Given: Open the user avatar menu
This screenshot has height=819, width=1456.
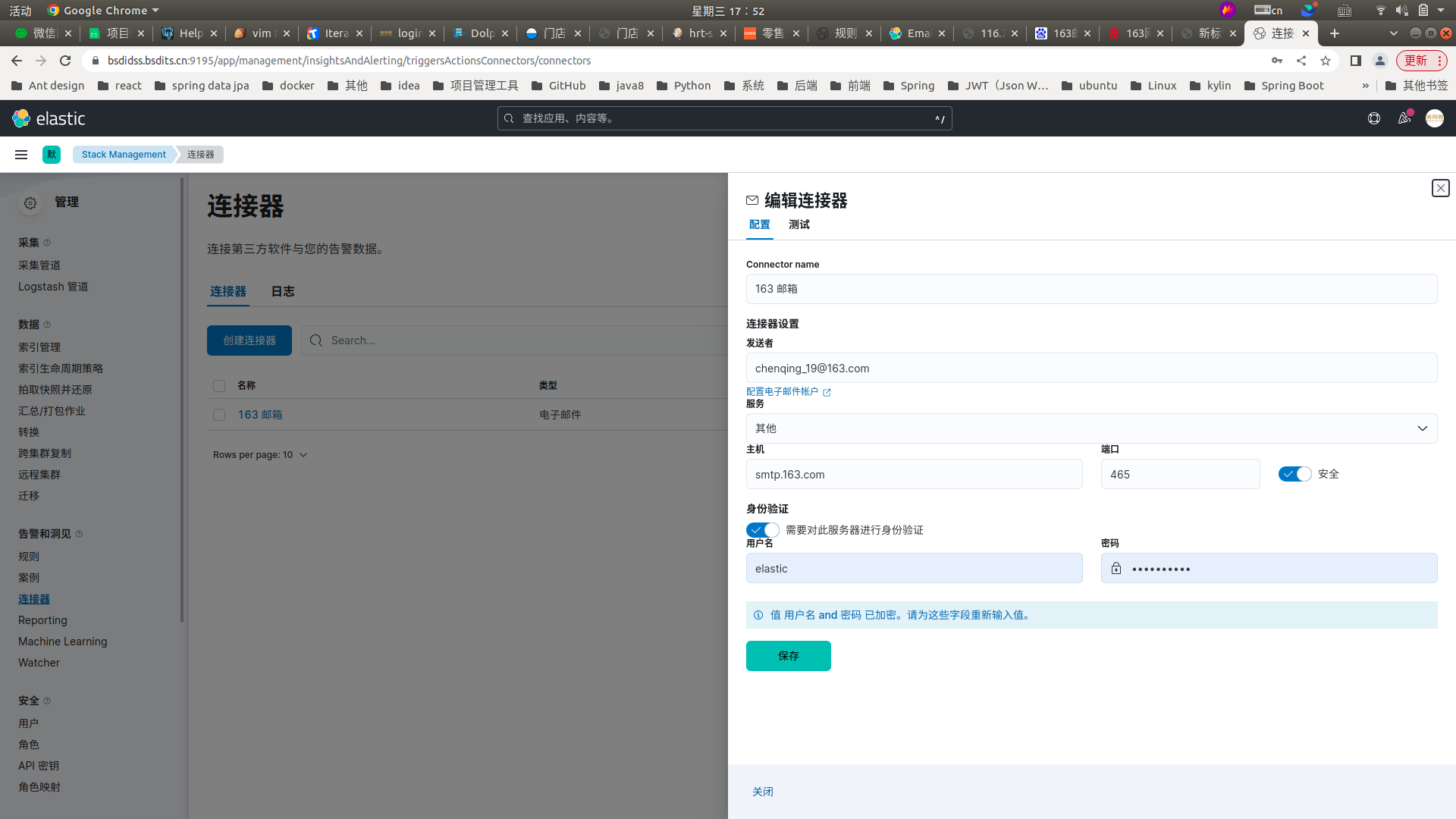Looking at the screenshot, I should 1434,118.
